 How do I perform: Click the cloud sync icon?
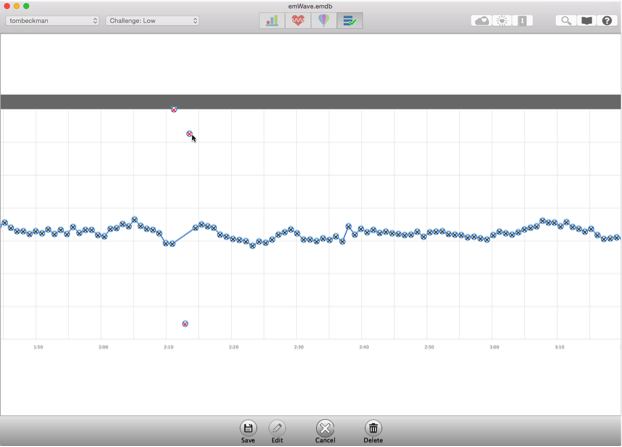pyautogui.click(x=481, y=20)
